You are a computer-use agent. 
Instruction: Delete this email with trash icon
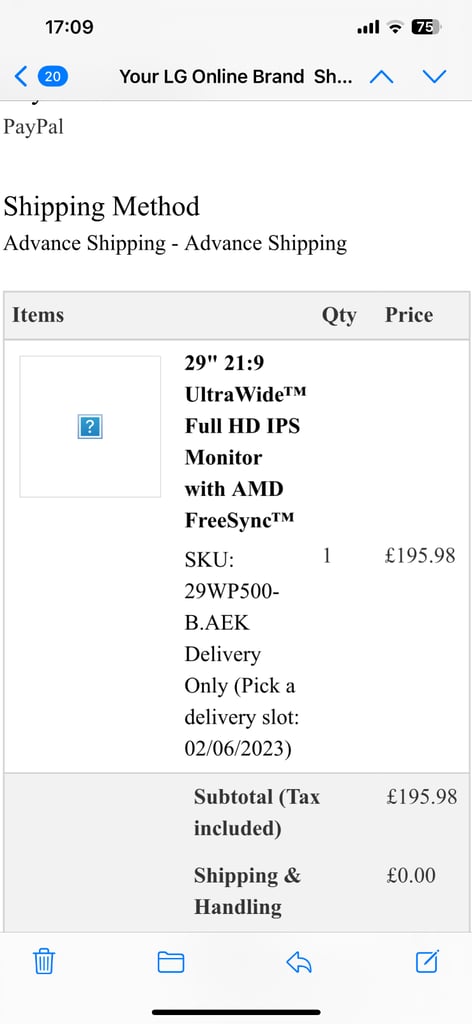[44, 961]
